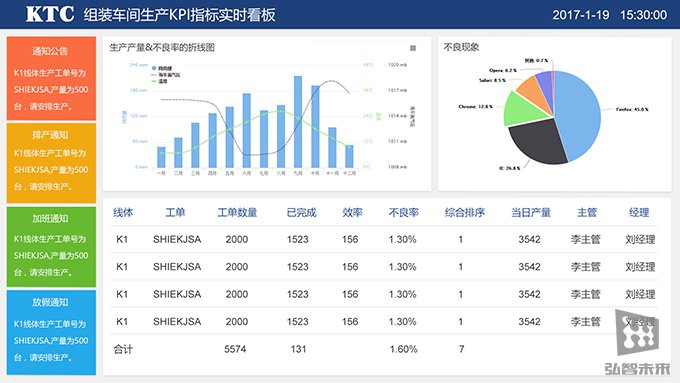Open the orange 通知公告 notice card
680x383 pixels.
point(51,79)
